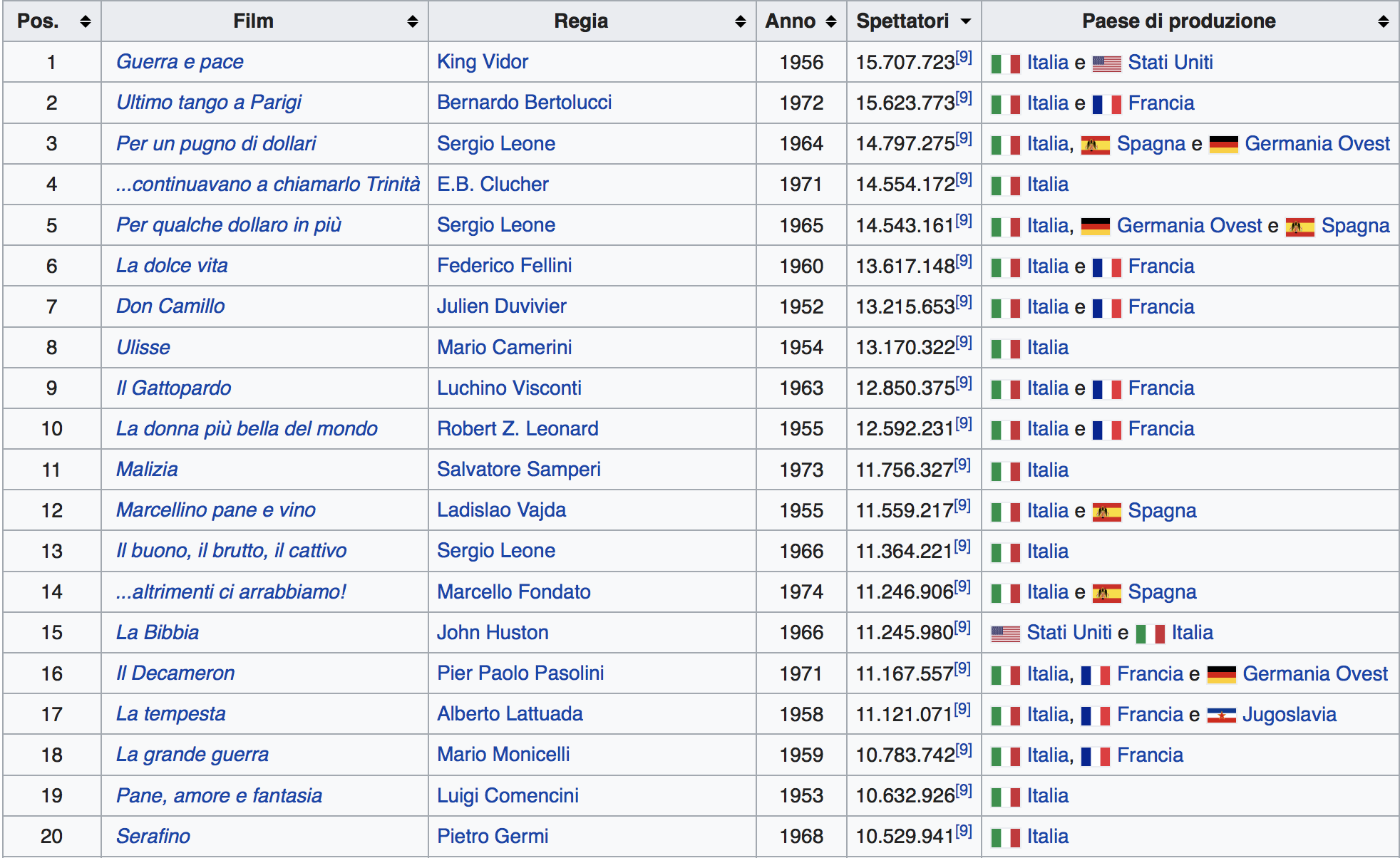Screen dimensions: 1400x858
Task: Click the Jugoslavia flag icon
Action: tap(1221, 715)
